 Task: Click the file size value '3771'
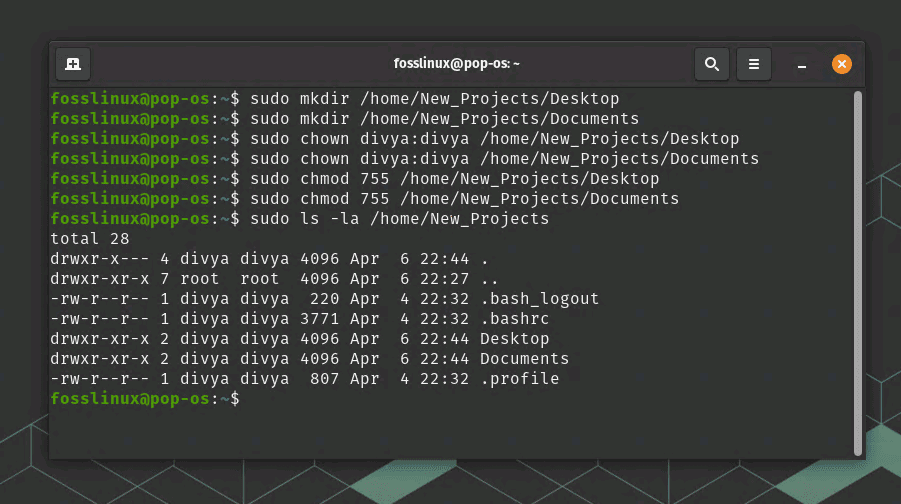pos(319,318)
